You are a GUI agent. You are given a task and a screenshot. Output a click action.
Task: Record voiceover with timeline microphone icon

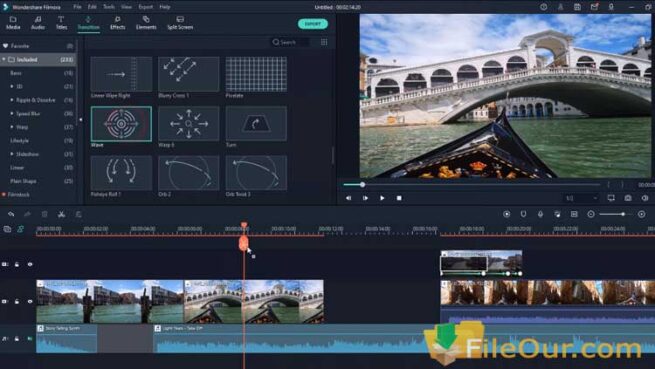click(x=540, y=214)
